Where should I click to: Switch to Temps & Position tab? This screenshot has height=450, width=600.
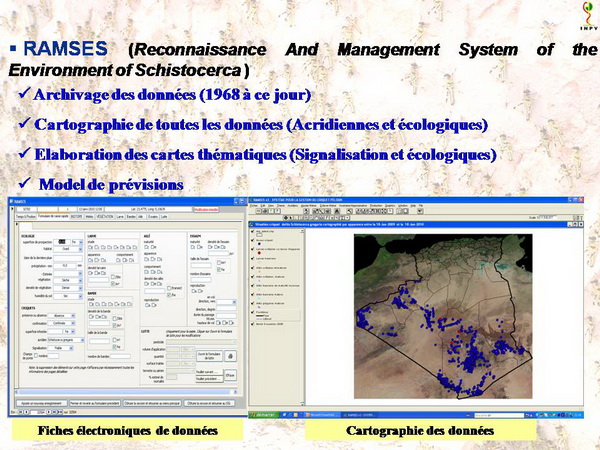(26, 217)
